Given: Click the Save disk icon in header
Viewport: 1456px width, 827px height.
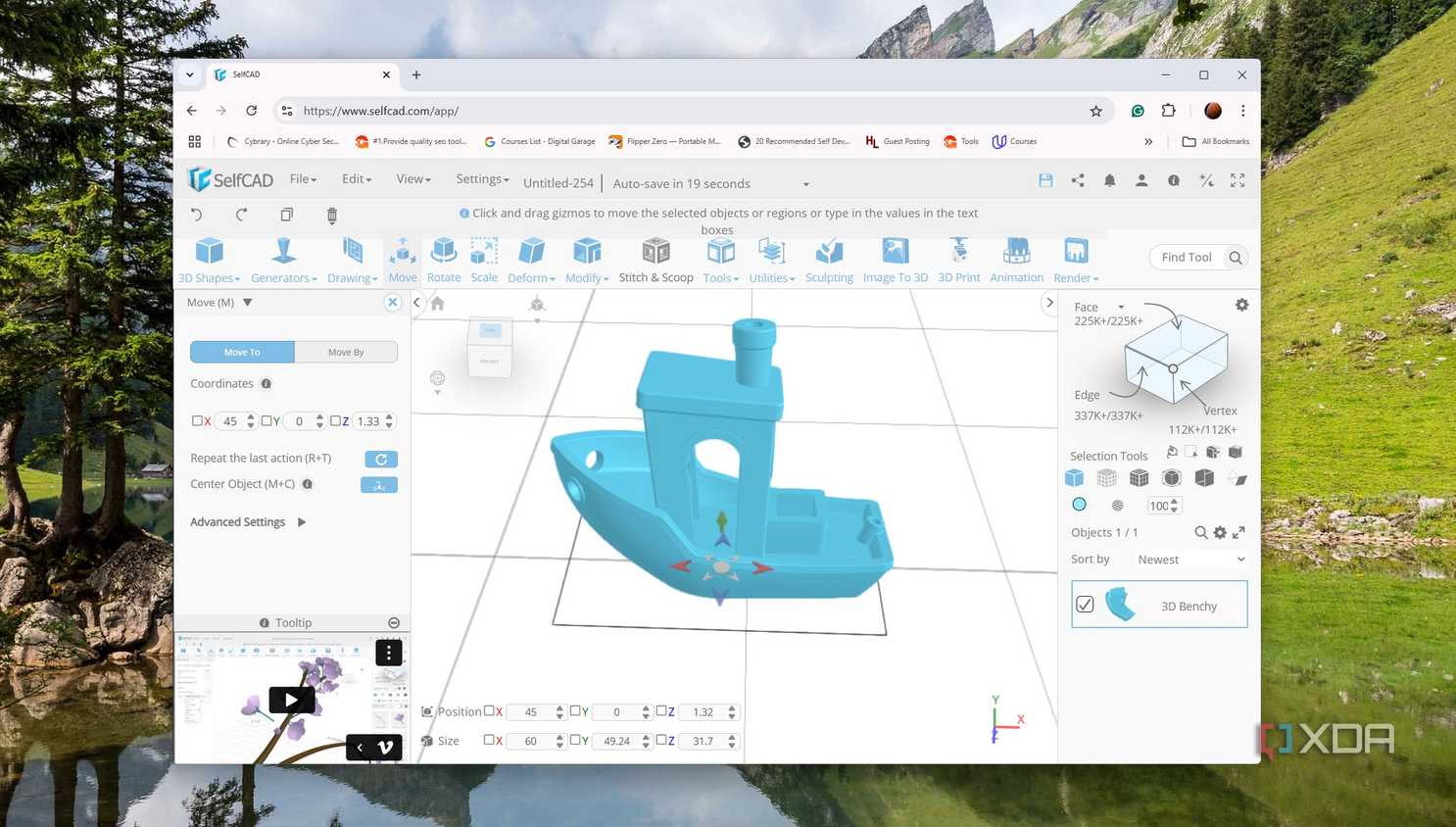Looking at the screenshot, I should click(x=1045, y=180).
